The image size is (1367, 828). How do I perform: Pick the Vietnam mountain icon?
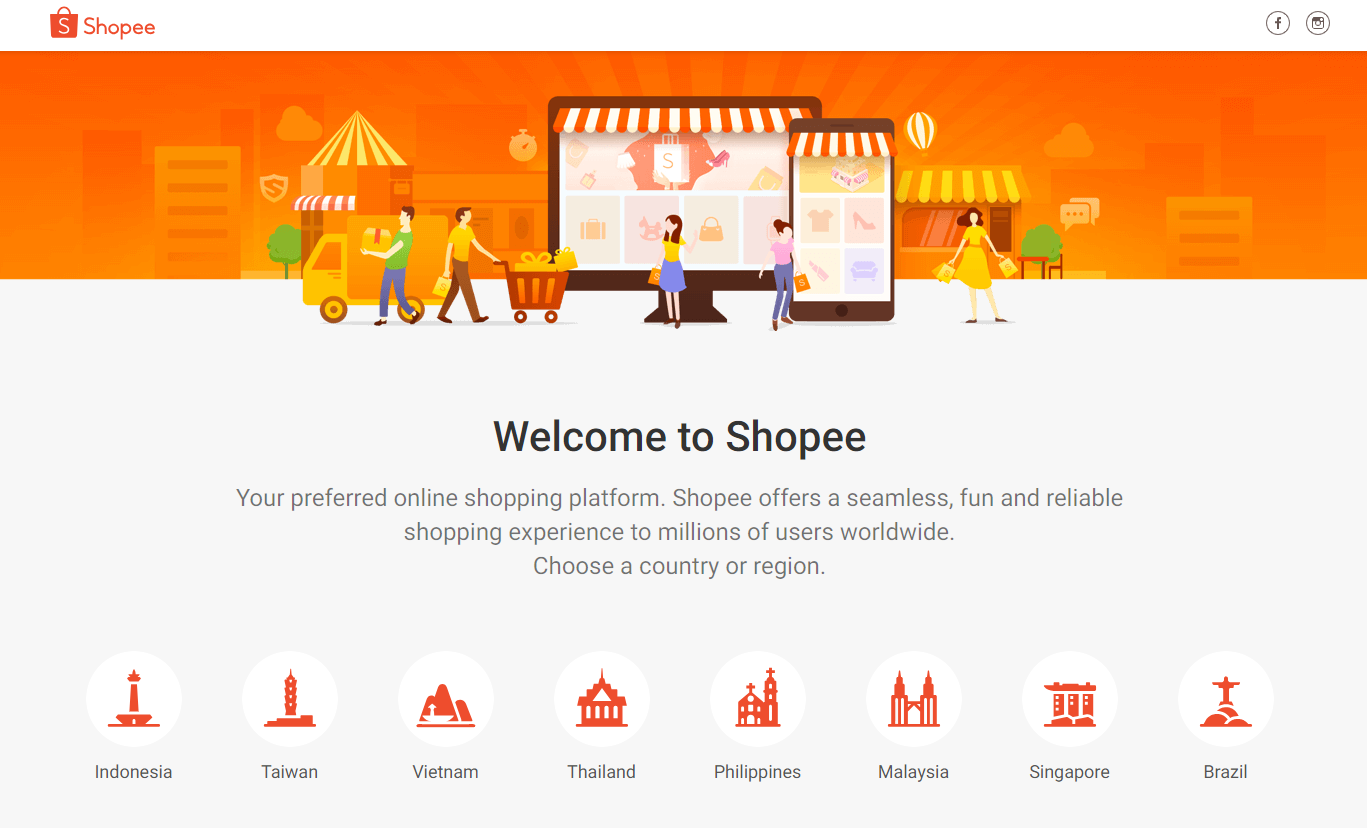(x=446, y=699)
